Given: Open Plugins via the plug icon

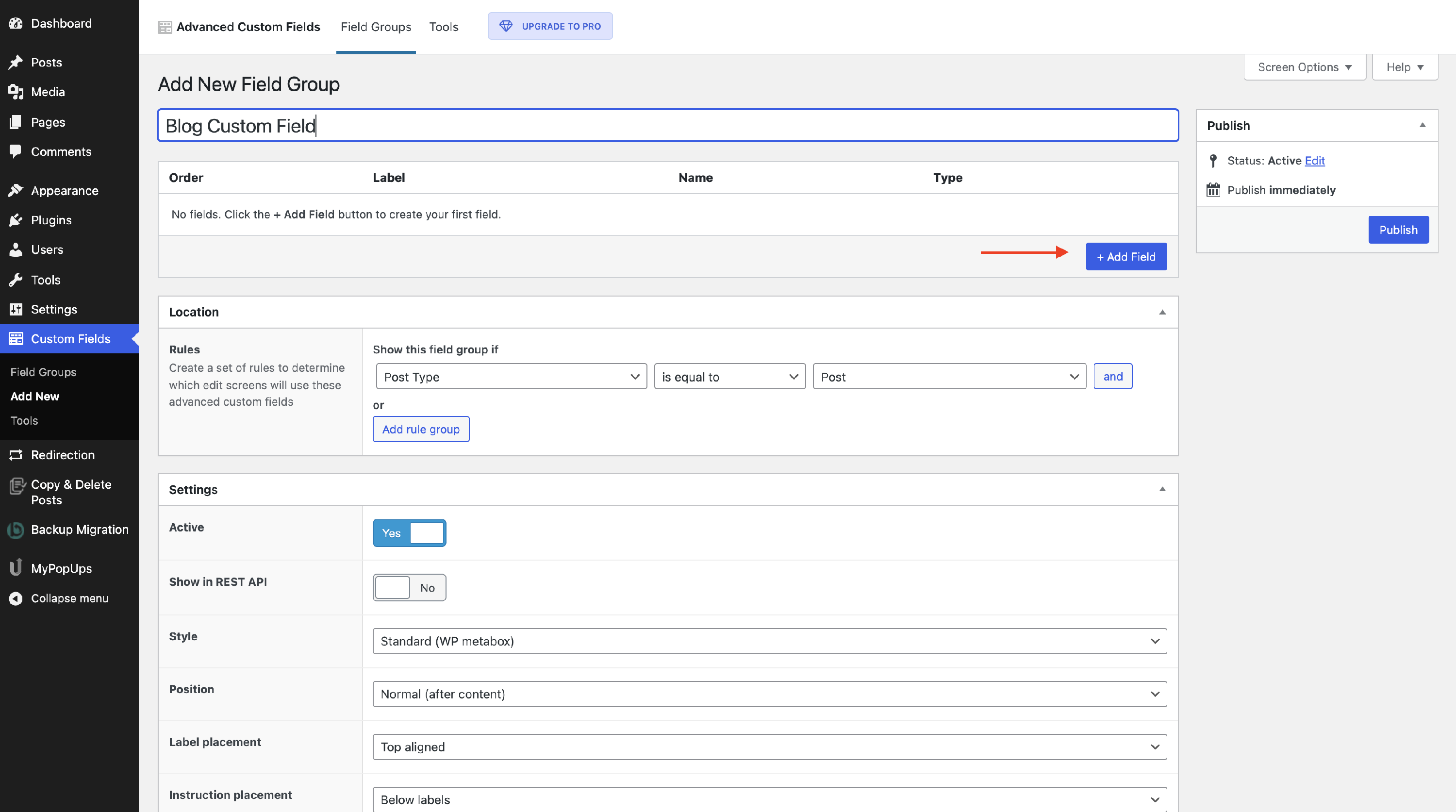Looking at the screenshot, I should point(16,220).
